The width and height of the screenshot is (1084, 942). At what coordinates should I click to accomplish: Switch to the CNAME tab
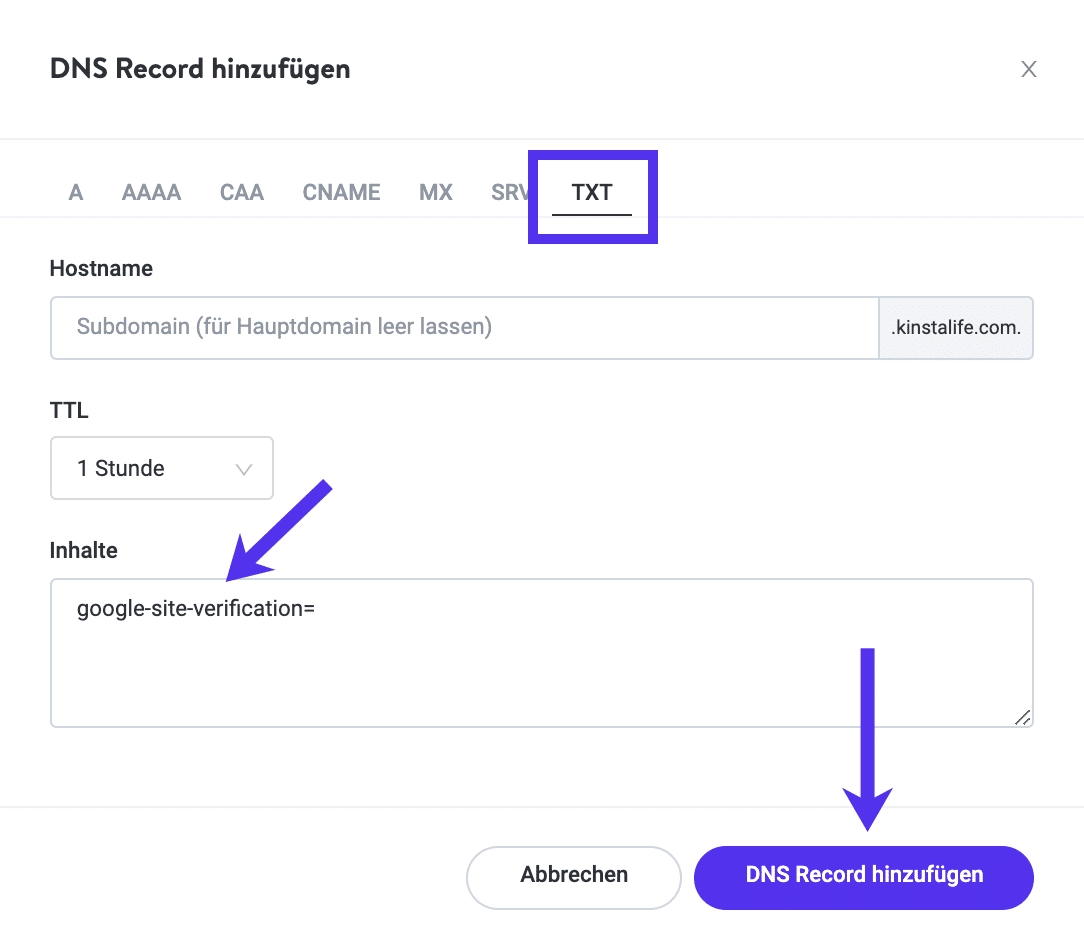341,192
